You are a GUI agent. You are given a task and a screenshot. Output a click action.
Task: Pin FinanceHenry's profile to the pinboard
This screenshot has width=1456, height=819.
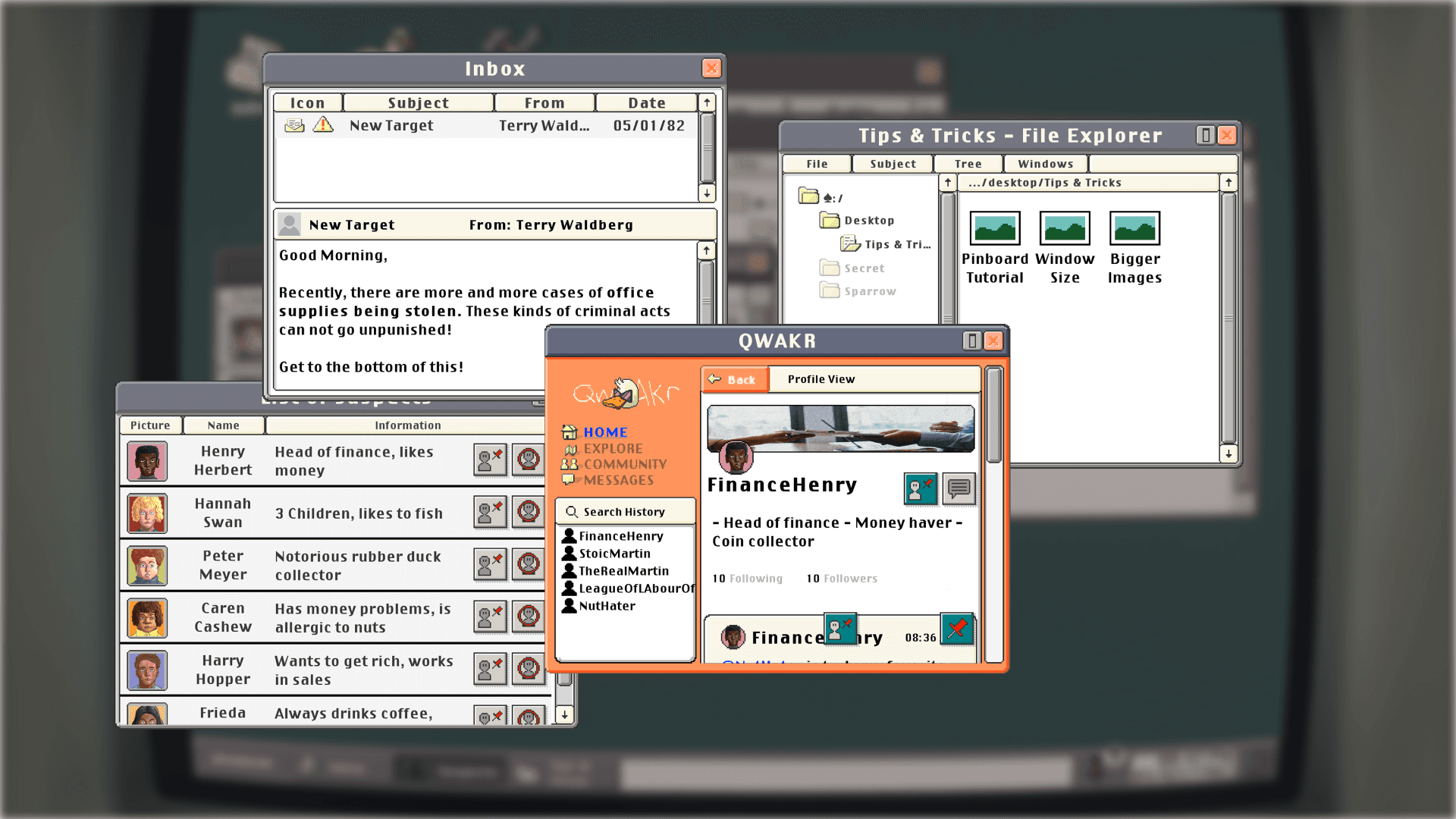tap(920, 488)
